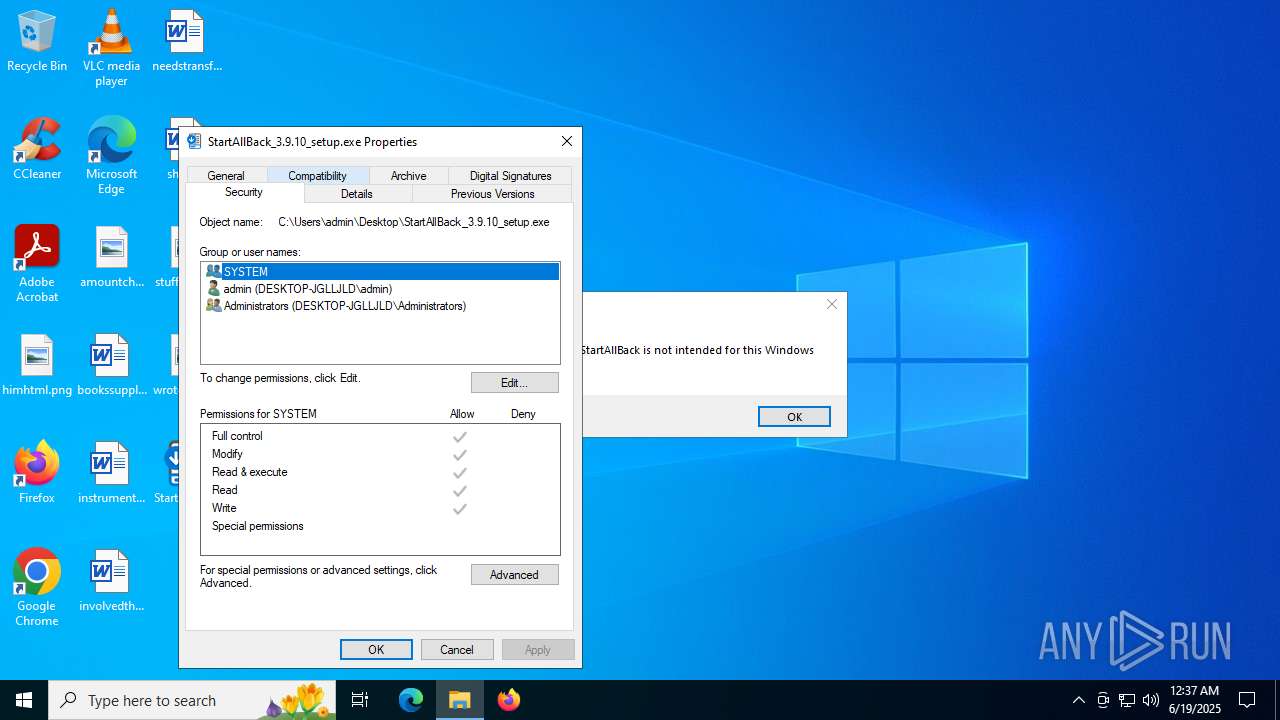
Task: Open Edge from the taskbar
Action: 411,700
